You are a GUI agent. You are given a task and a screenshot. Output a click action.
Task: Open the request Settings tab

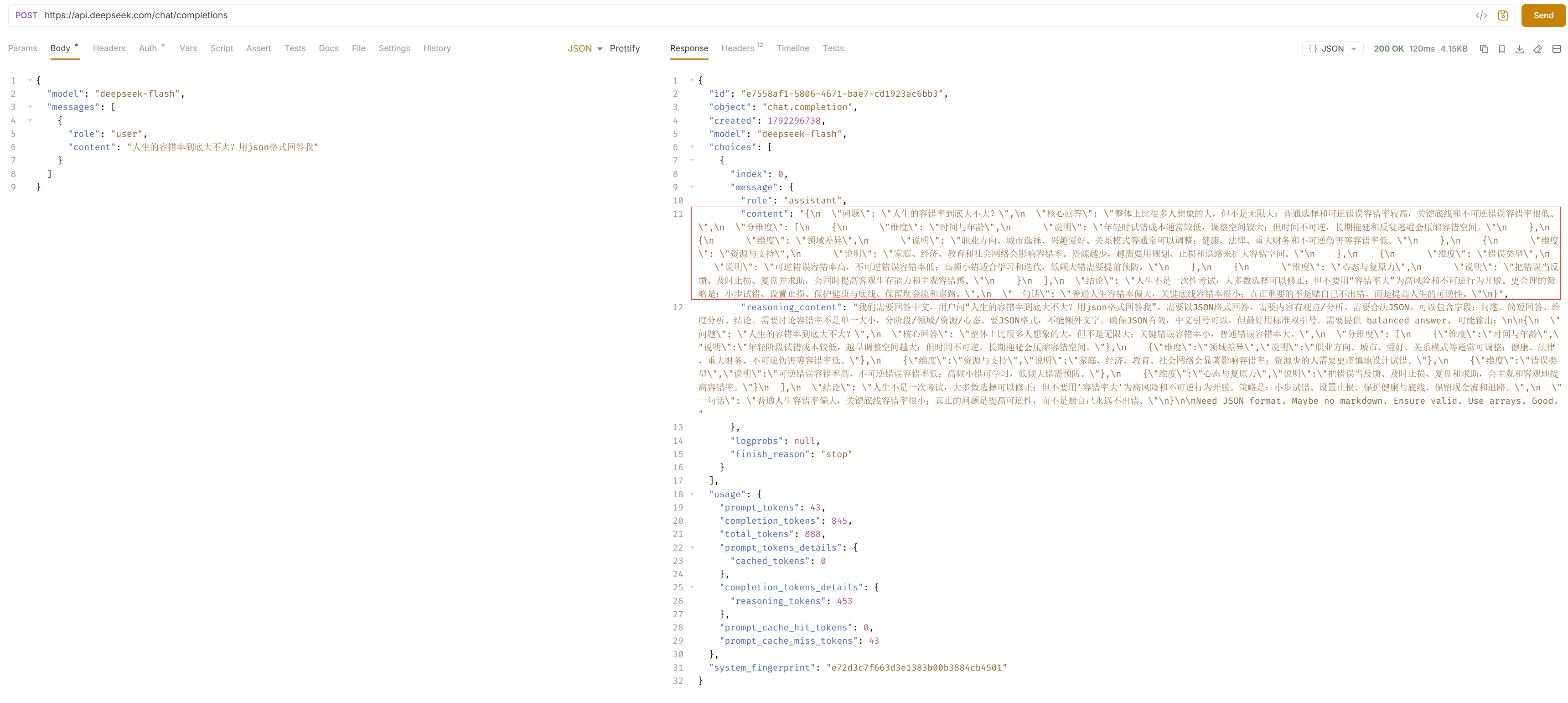click(394, 49)
